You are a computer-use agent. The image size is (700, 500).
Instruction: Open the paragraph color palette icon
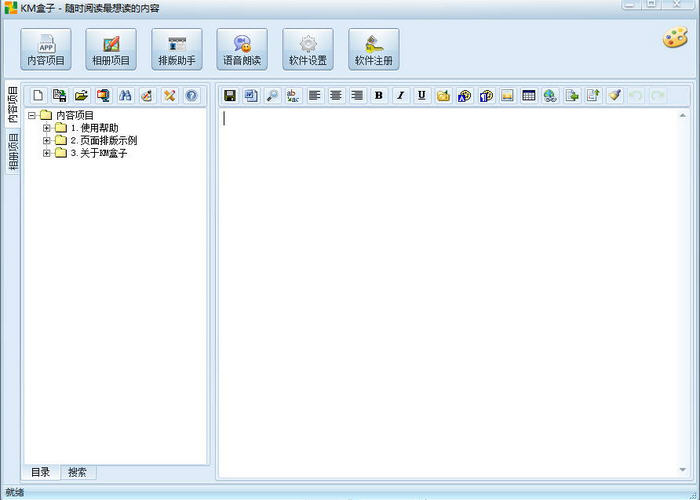(x=486, y=95)
